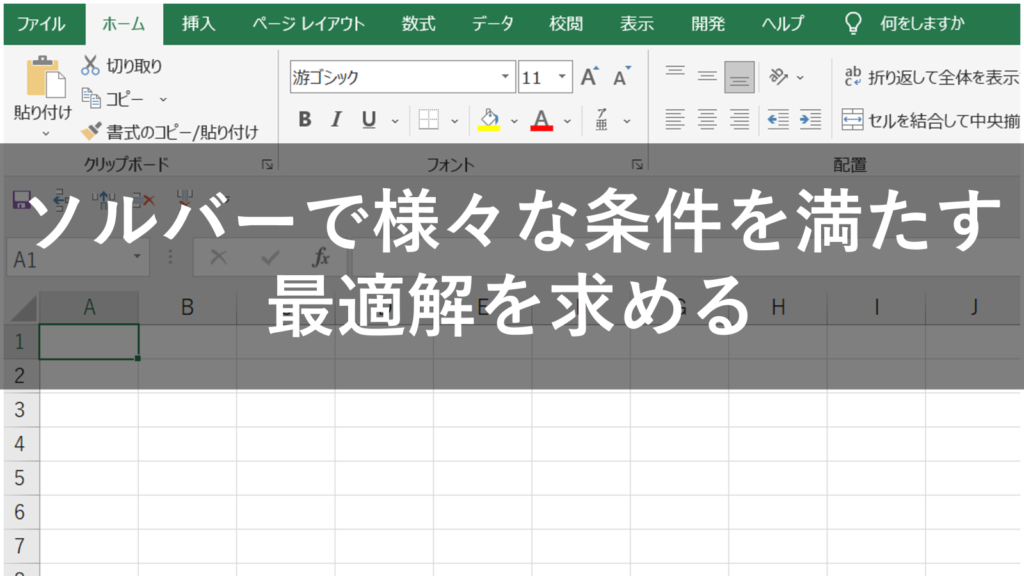This screenshot has width=1024, height=576.
Task: Select row 3 header
Action: click(20, 410)
